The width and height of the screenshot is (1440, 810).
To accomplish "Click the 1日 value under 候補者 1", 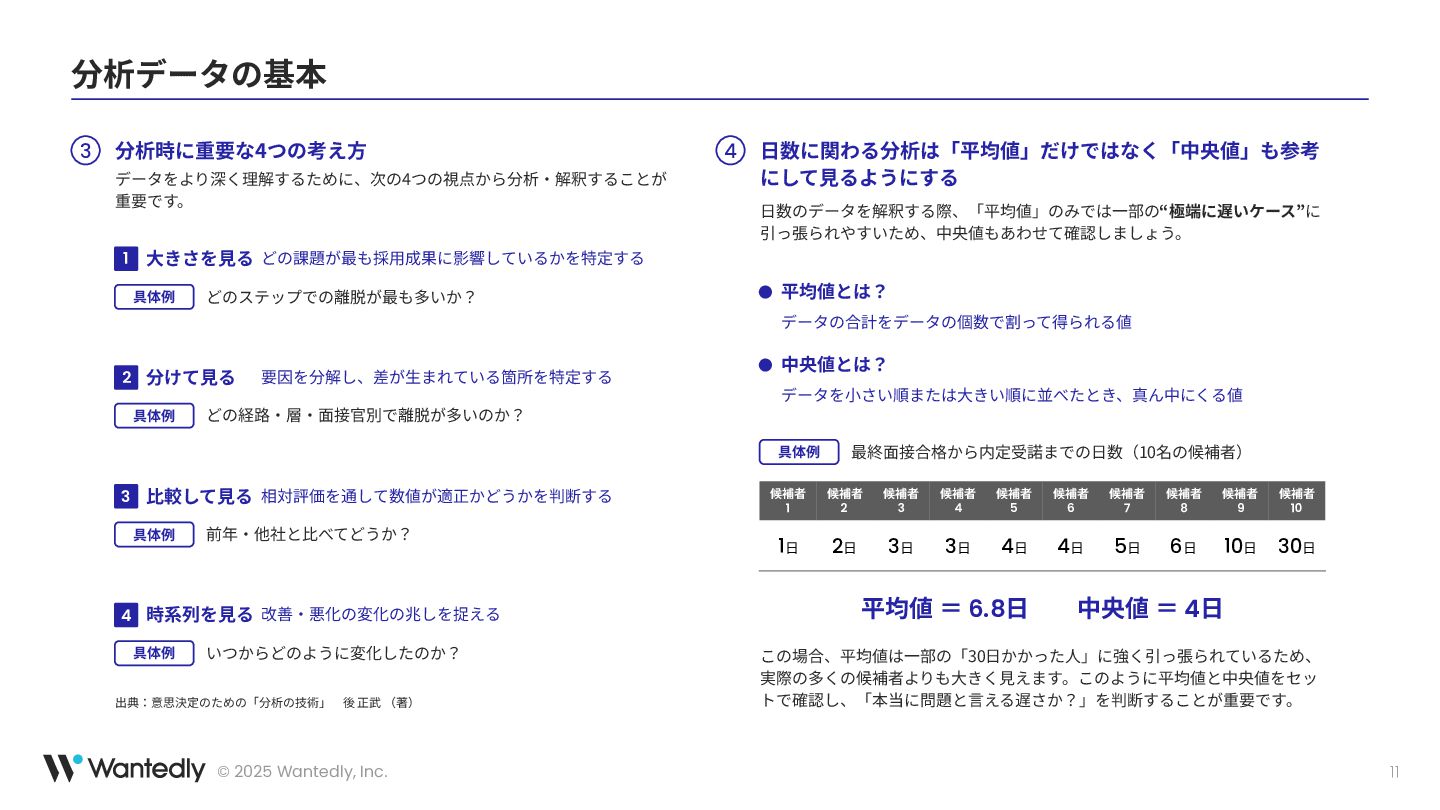I will pos(787,547).
